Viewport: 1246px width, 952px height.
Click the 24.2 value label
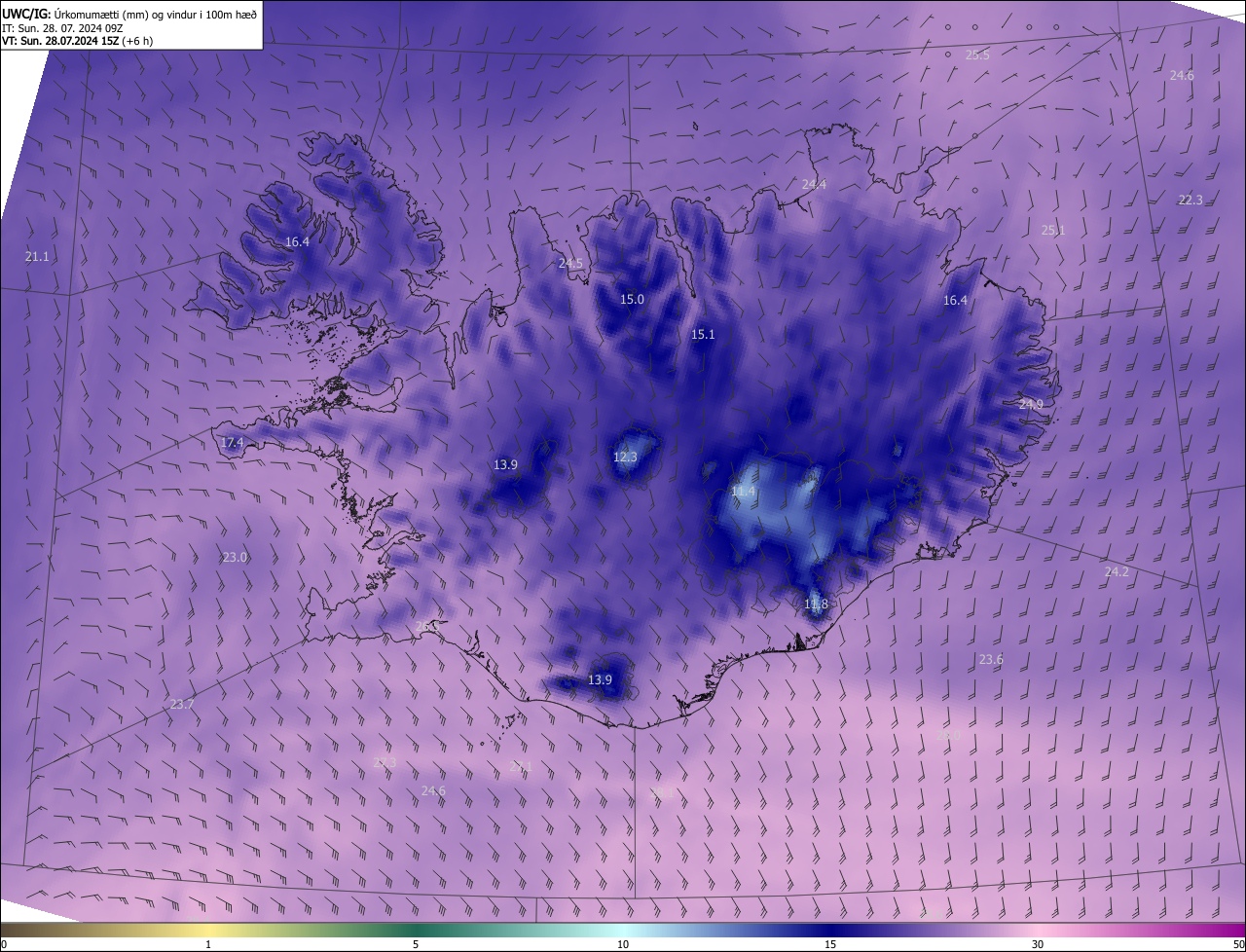coord(1117,572)
